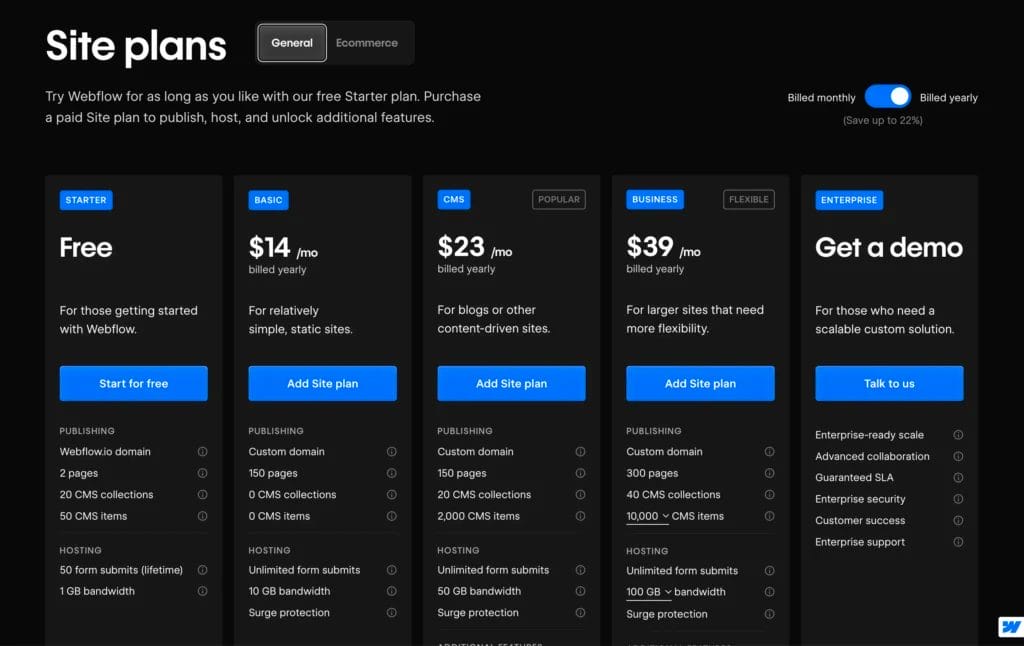
Task: Add Site plan for the CMS tier
Action: click(x=511, y=383)
